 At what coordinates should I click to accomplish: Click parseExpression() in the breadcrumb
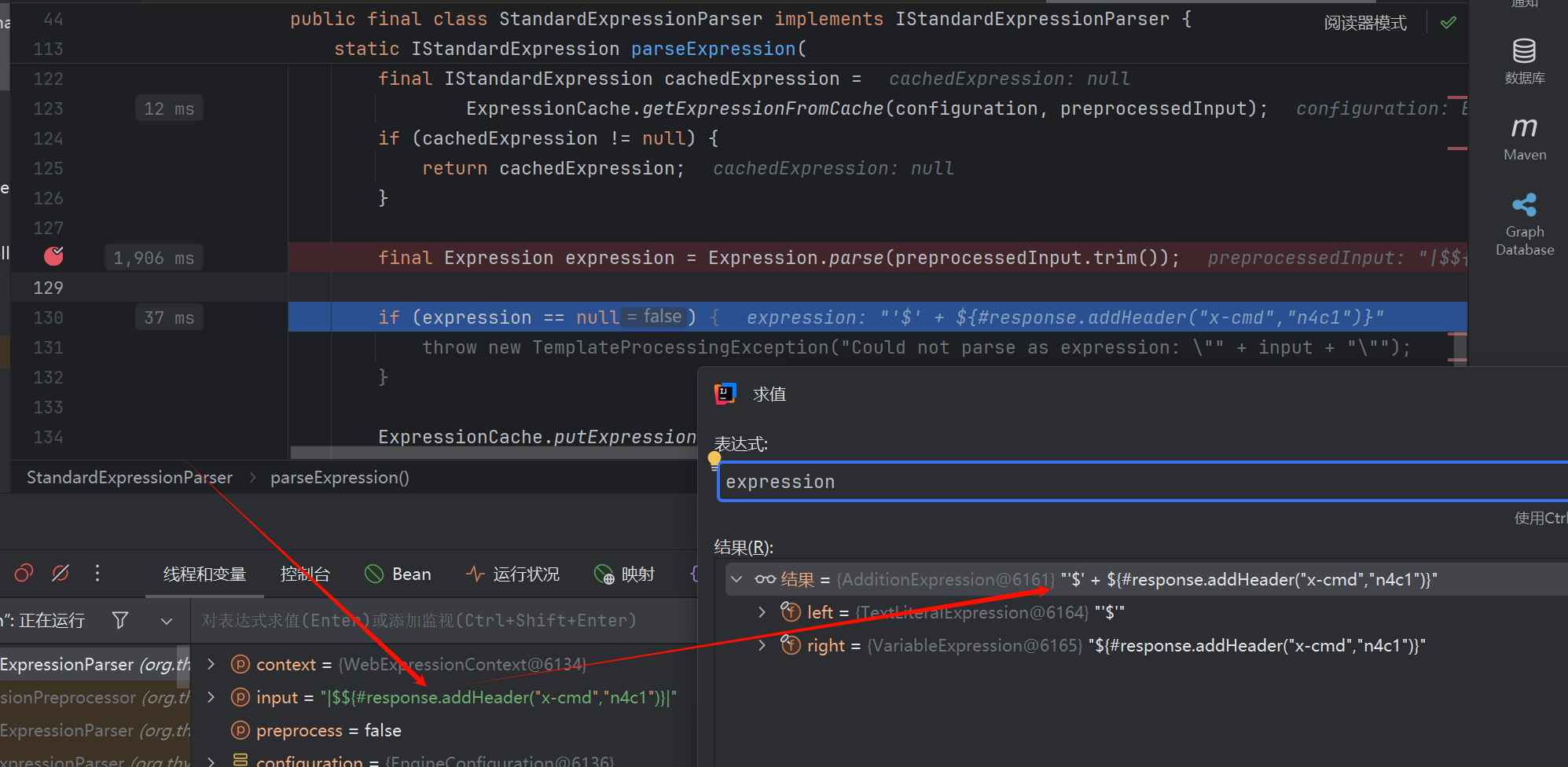click(340, 478)
